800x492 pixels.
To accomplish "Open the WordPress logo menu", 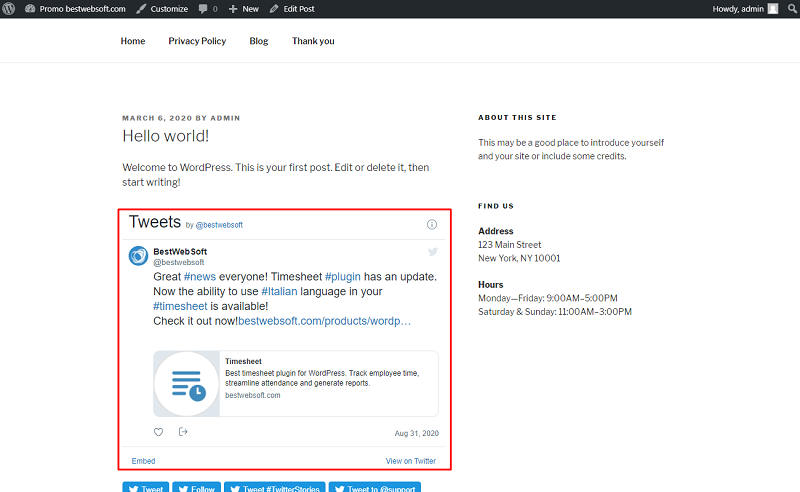I will [x=9, y=9].
